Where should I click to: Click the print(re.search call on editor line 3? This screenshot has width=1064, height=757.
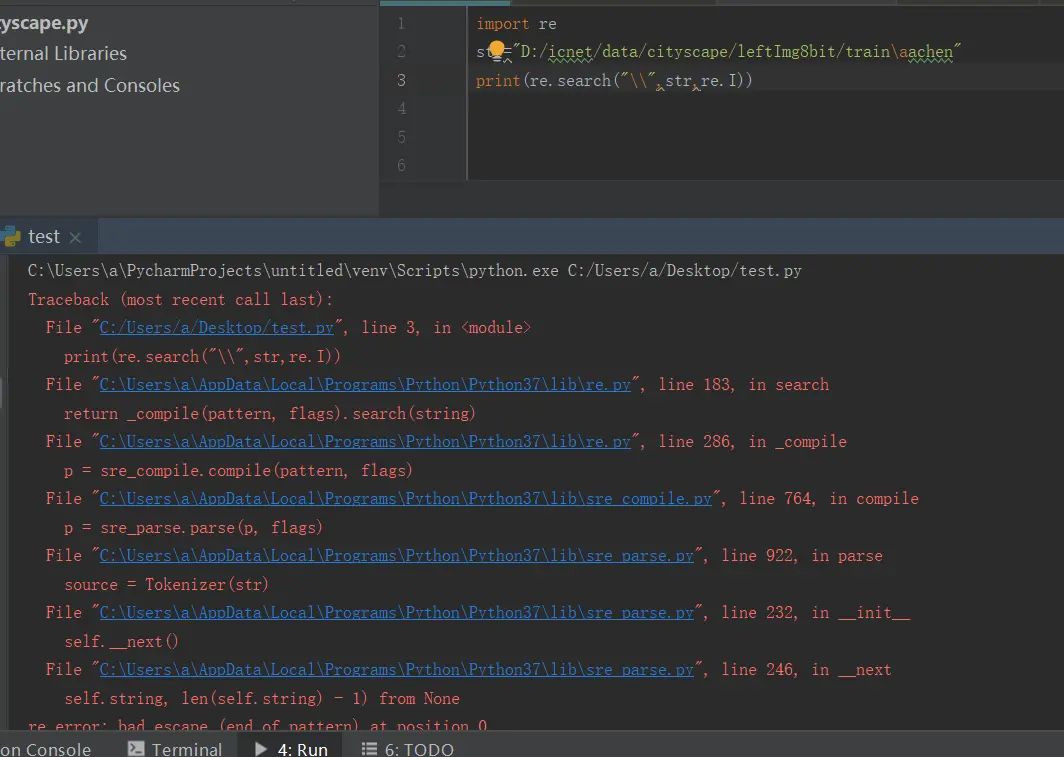tap(614, 81)
